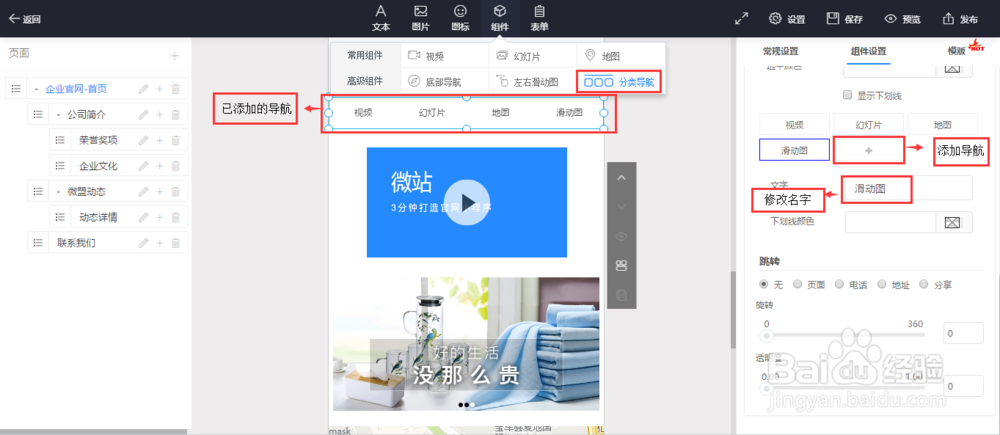Viewport: 1000px width, 435px height.
Task: Click 地图 in canvas navigation bar
Action: [501, 112]
